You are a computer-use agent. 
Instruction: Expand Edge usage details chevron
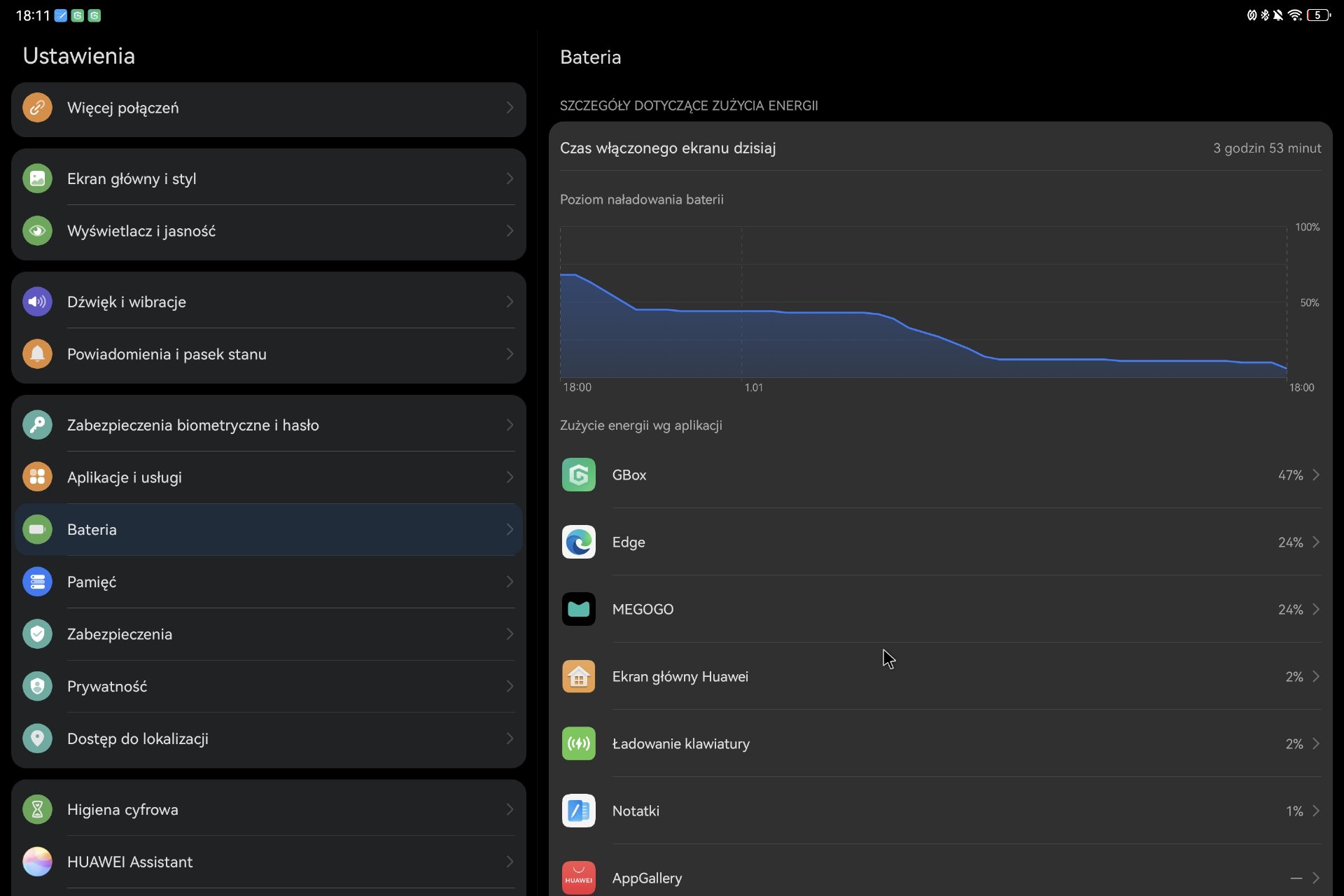1316,542
